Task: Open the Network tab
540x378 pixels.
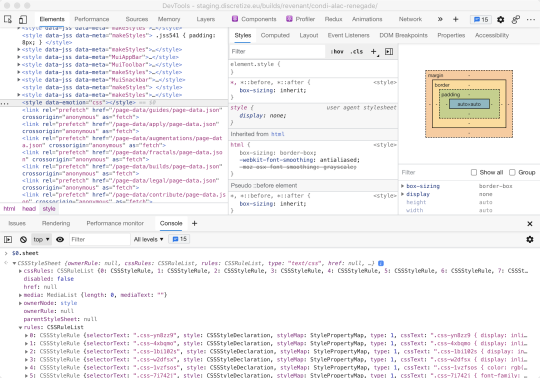Action: click(x=410, y=19)
